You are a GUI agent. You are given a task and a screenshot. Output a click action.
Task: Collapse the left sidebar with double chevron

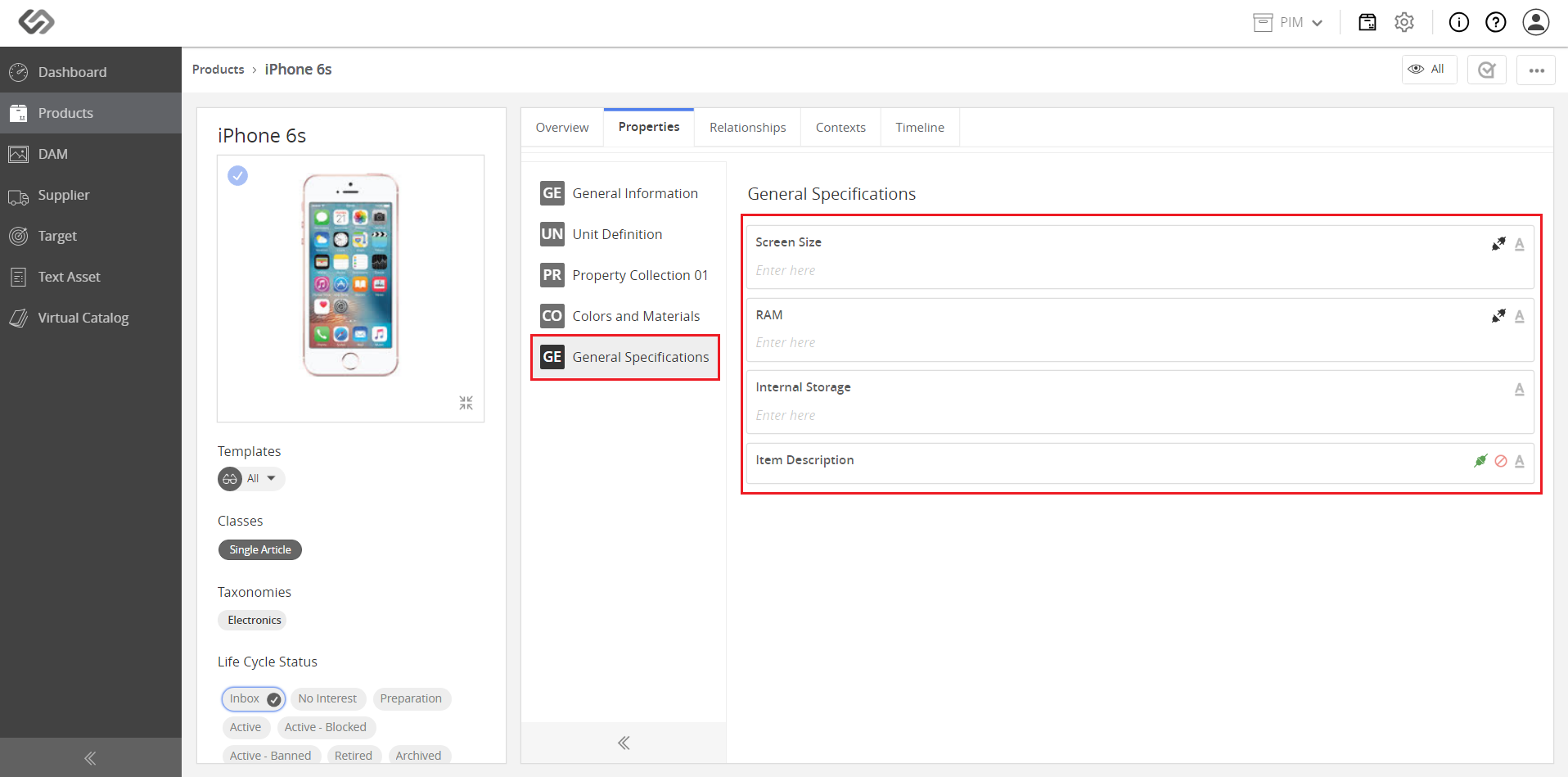coord(90,758)
